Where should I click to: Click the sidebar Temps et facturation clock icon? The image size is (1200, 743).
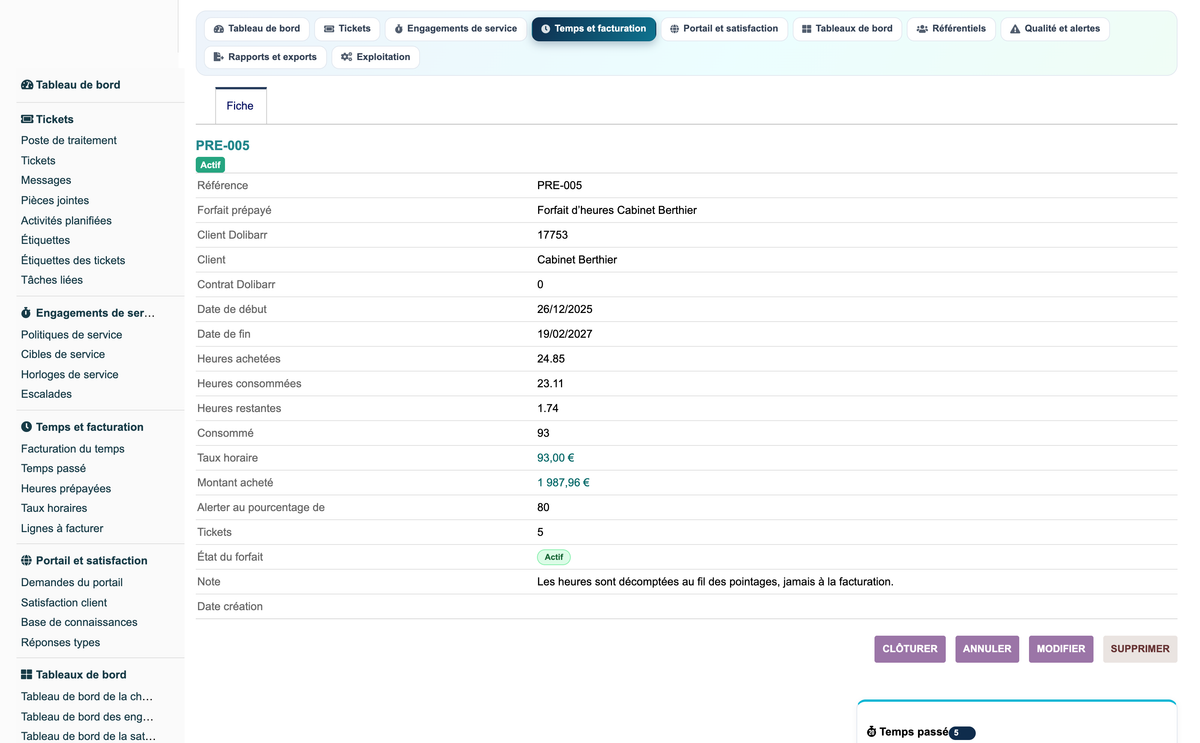(26, 427)
